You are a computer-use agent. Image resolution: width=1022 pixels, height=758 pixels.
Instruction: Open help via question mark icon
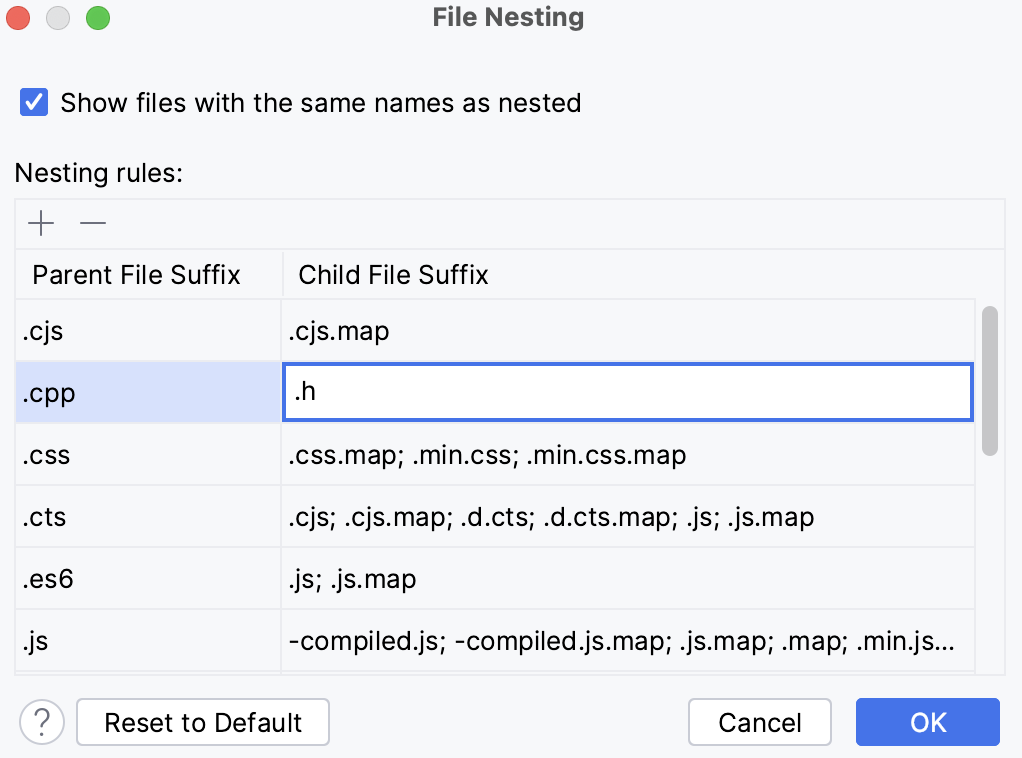[x=41, y=722]
